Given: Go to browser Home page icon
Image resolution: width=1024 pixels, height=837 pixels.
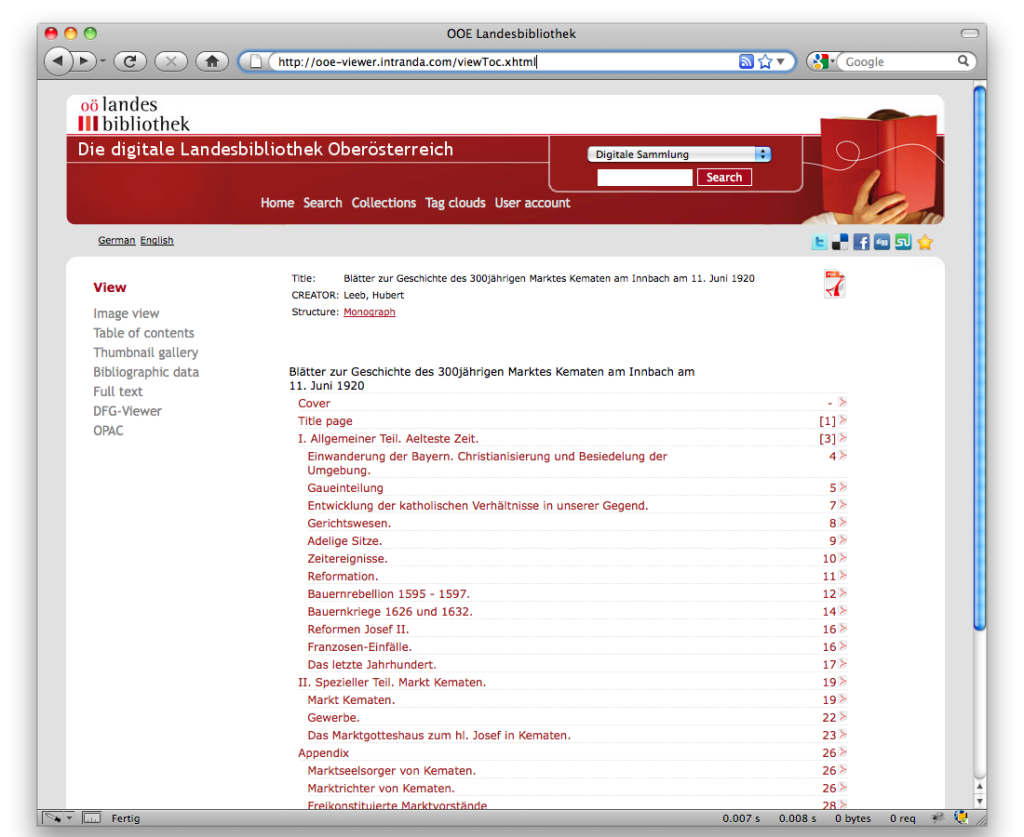Looking at the screenshot, I should click(x=212, y=61).
